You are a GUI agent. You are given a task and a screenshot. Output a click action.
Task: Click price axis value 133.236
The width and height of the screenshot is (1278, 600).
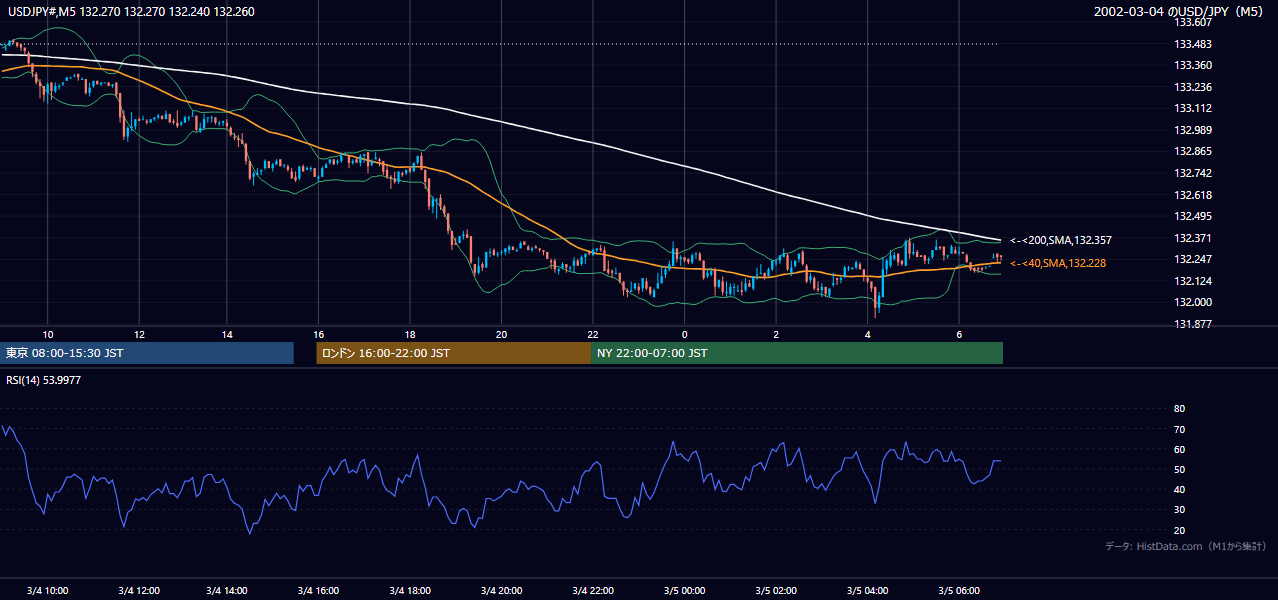coord(1191,87)
